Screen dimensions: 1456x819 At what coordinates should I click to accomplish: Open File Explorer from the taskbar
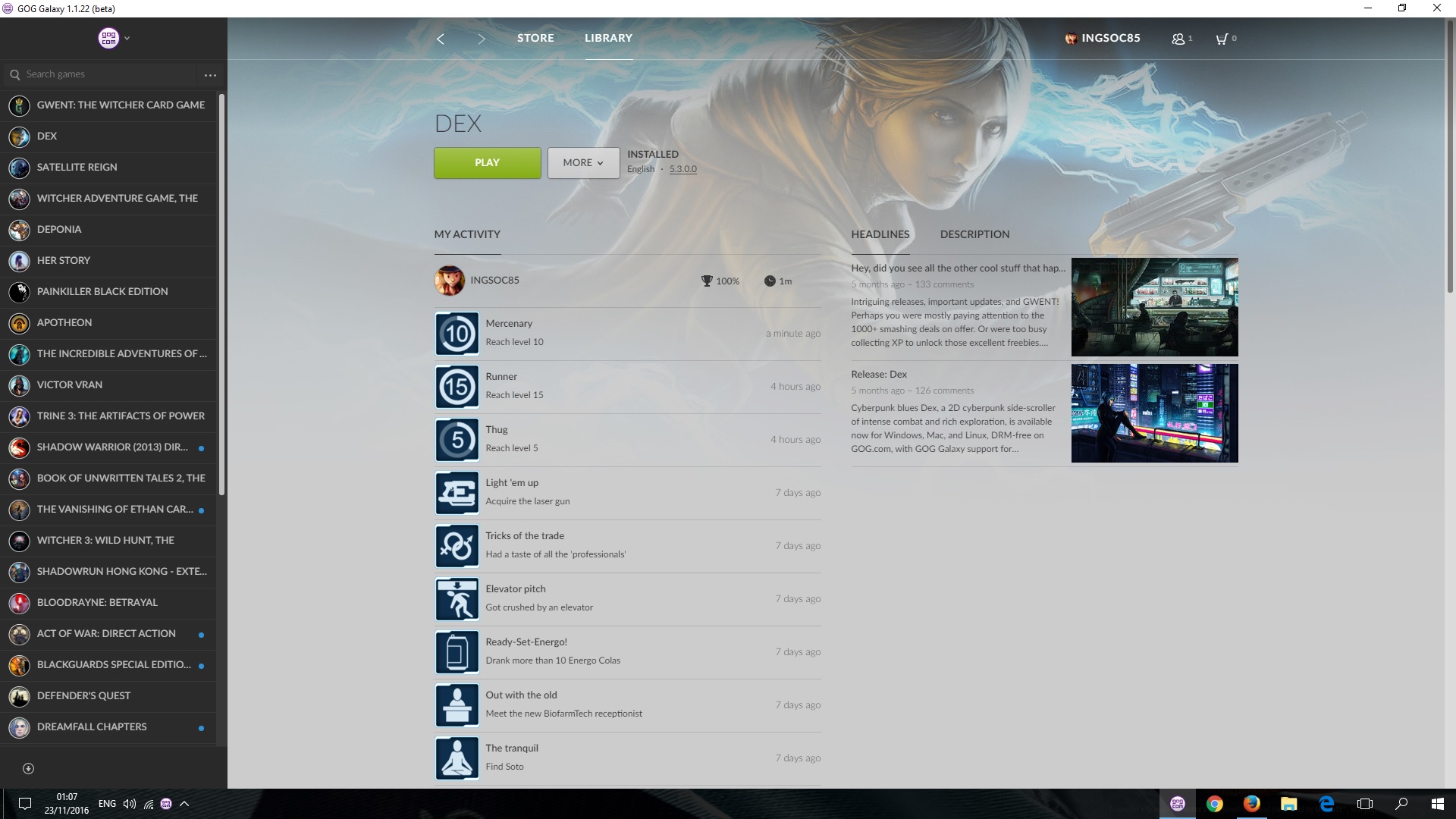pyautogui.click(x=1289, y=804)
